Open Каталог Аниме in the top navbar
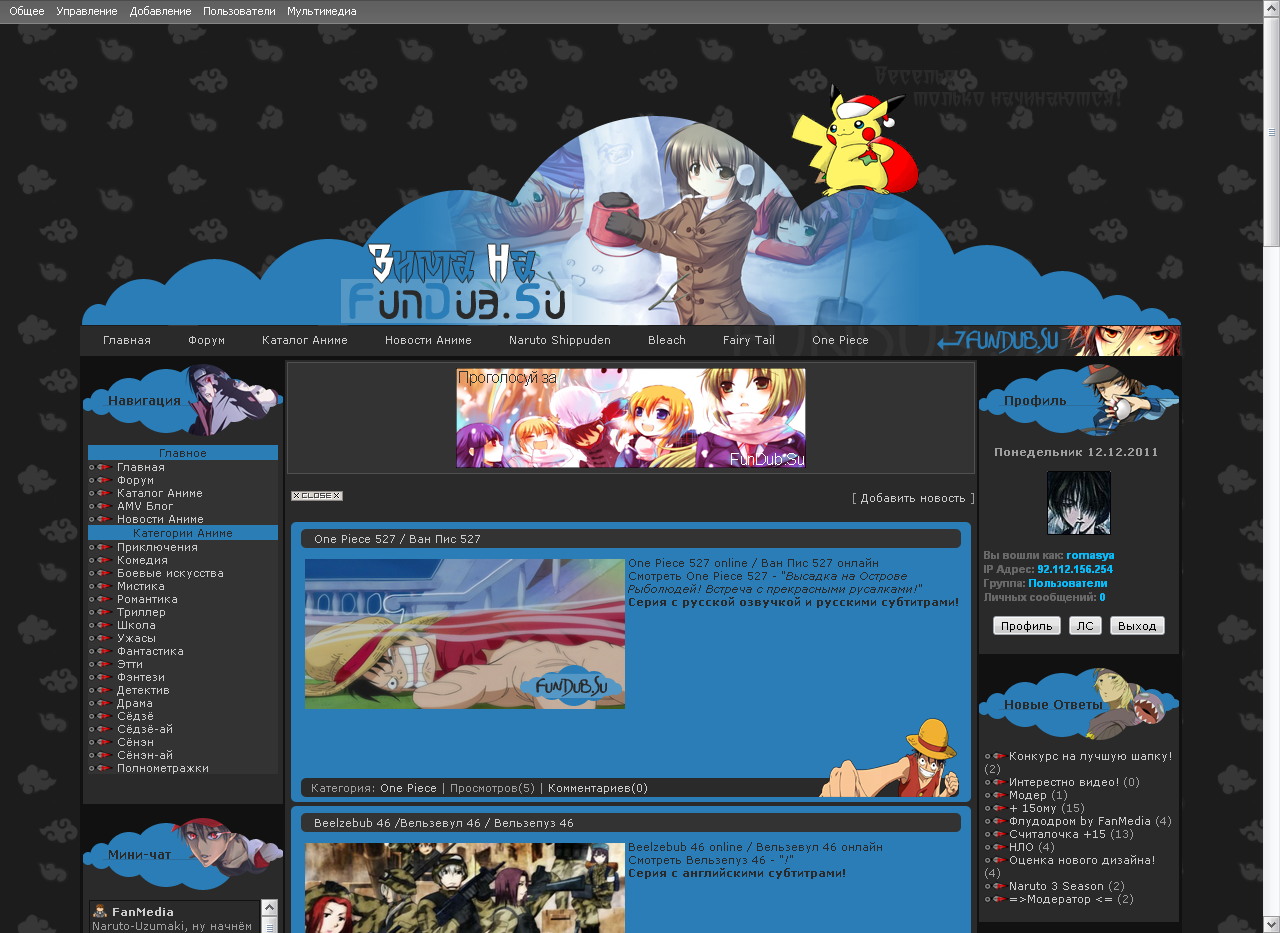The width and height of the screenshot is (1280, 933). click(305, 340)
